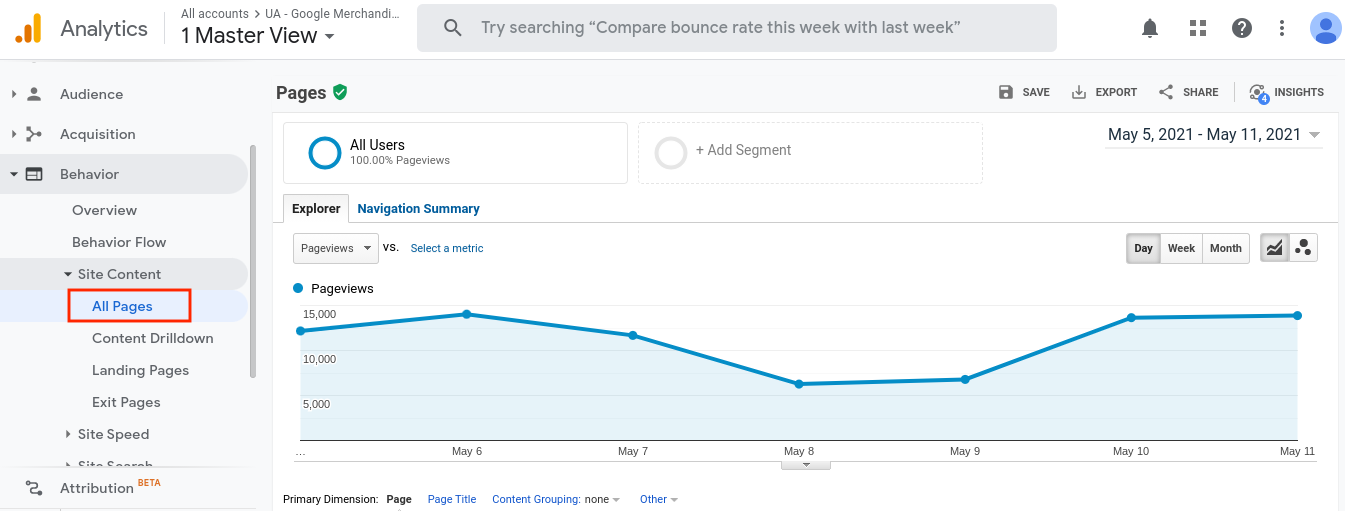
Task: Switch to motion chart view
Action: tap(1303, 248)
